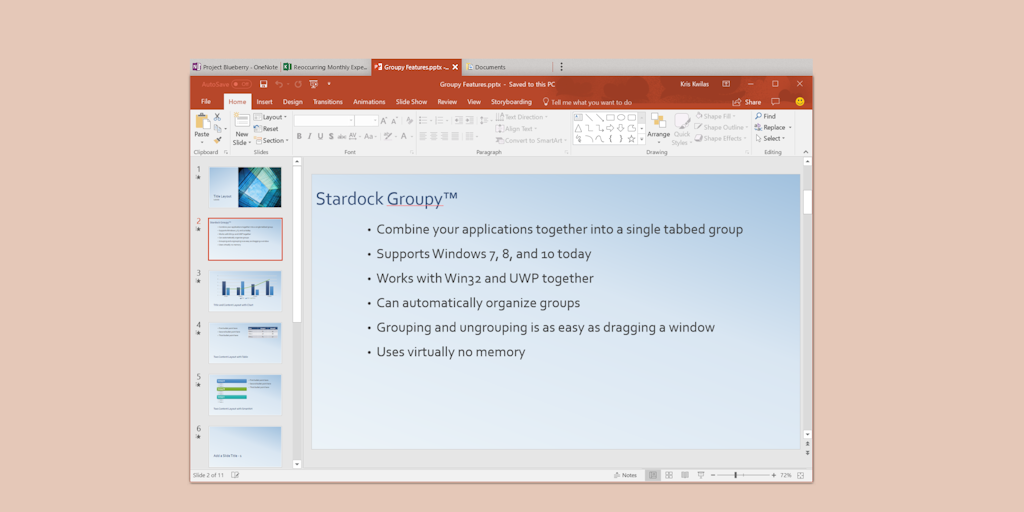Open the font name combo box
Image resolution: width=1024 pixels, height=512 pixels.
pos(324,121)
